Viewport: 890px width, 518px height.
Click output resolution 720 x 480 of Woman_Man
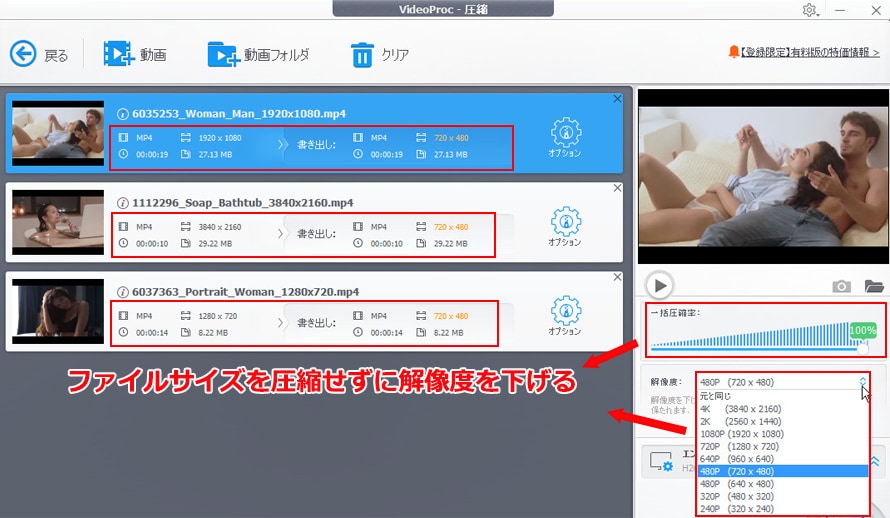pos(451,138)
